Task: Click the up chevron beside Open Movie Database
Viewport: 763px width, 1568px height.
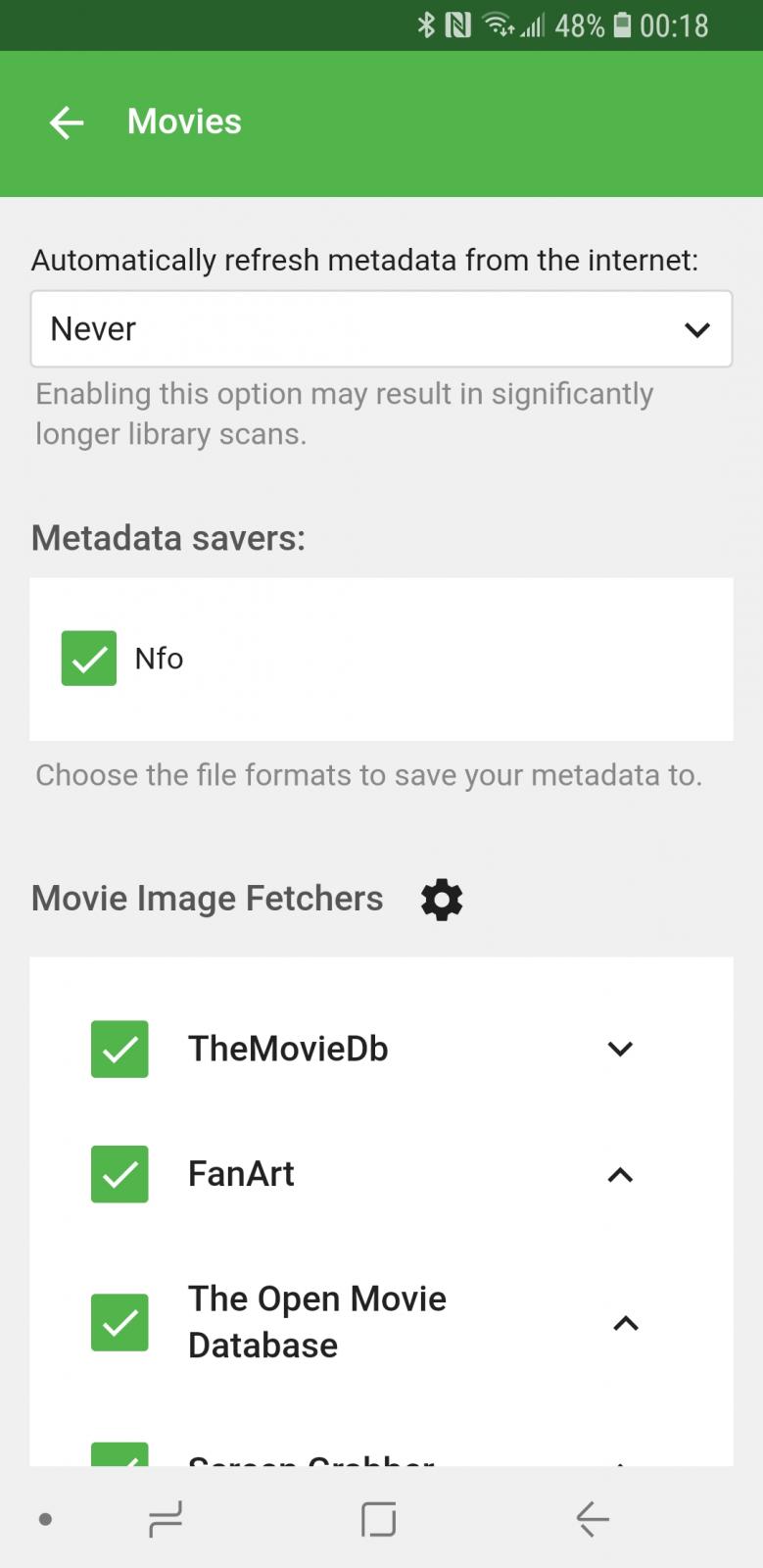Action: tap(625, 1324)
